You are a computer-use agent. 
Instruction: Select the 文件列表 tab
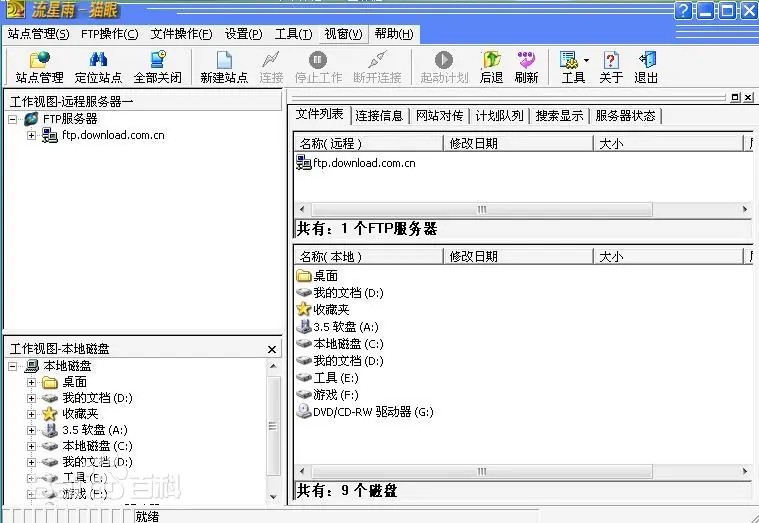coord(319,114)
